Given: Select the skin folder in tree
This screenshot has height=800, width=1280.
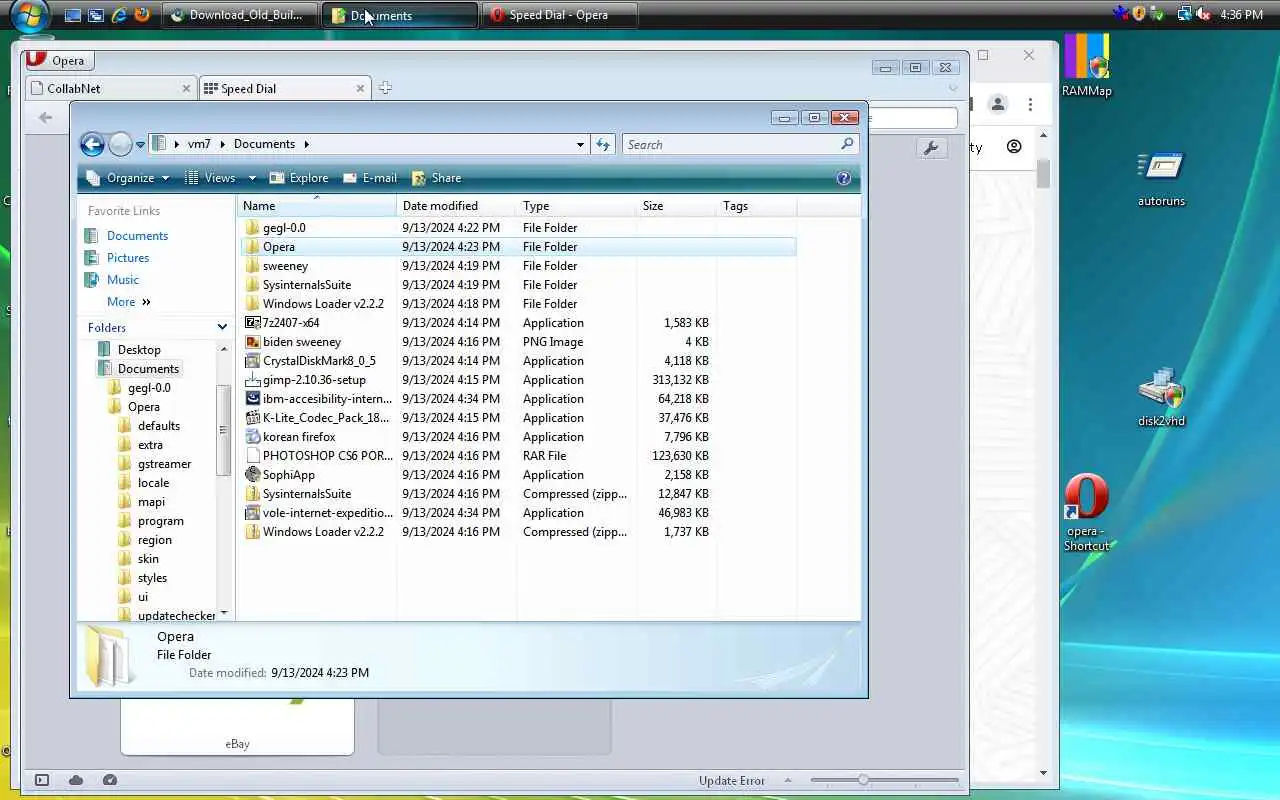Looking at the screenshot, I should [x=148, y=559].
